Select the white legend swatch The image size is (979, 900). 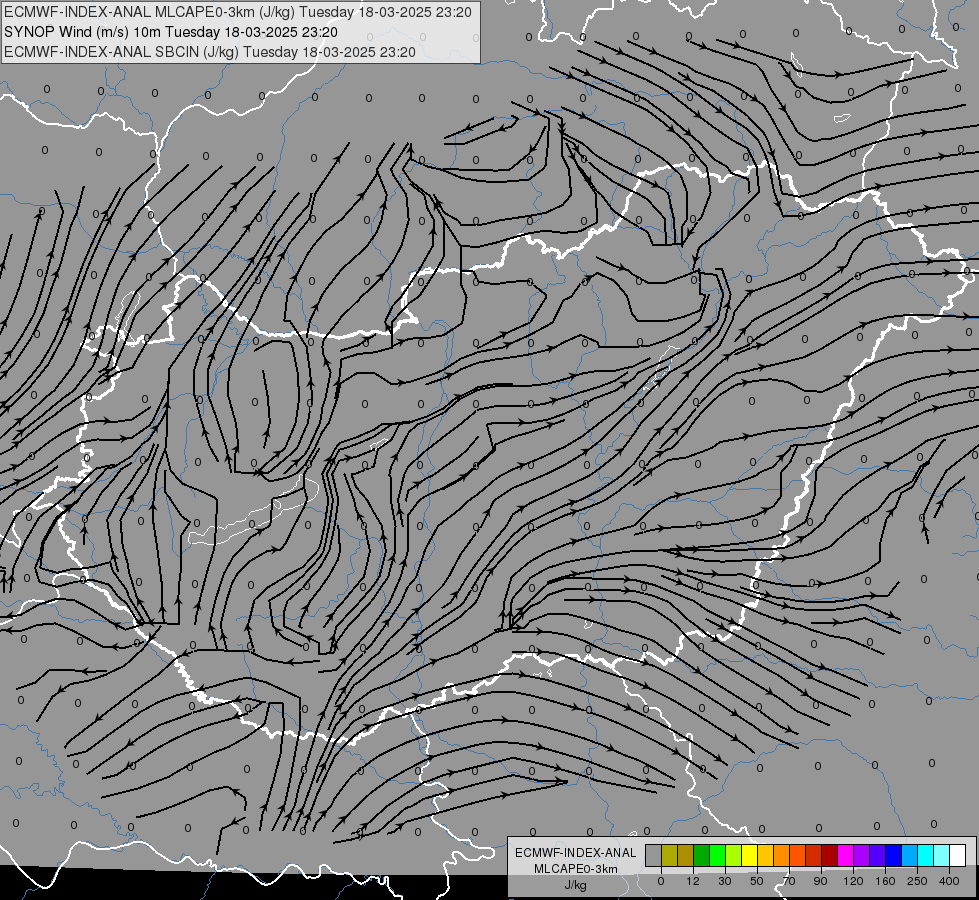[x=958, y=855]
